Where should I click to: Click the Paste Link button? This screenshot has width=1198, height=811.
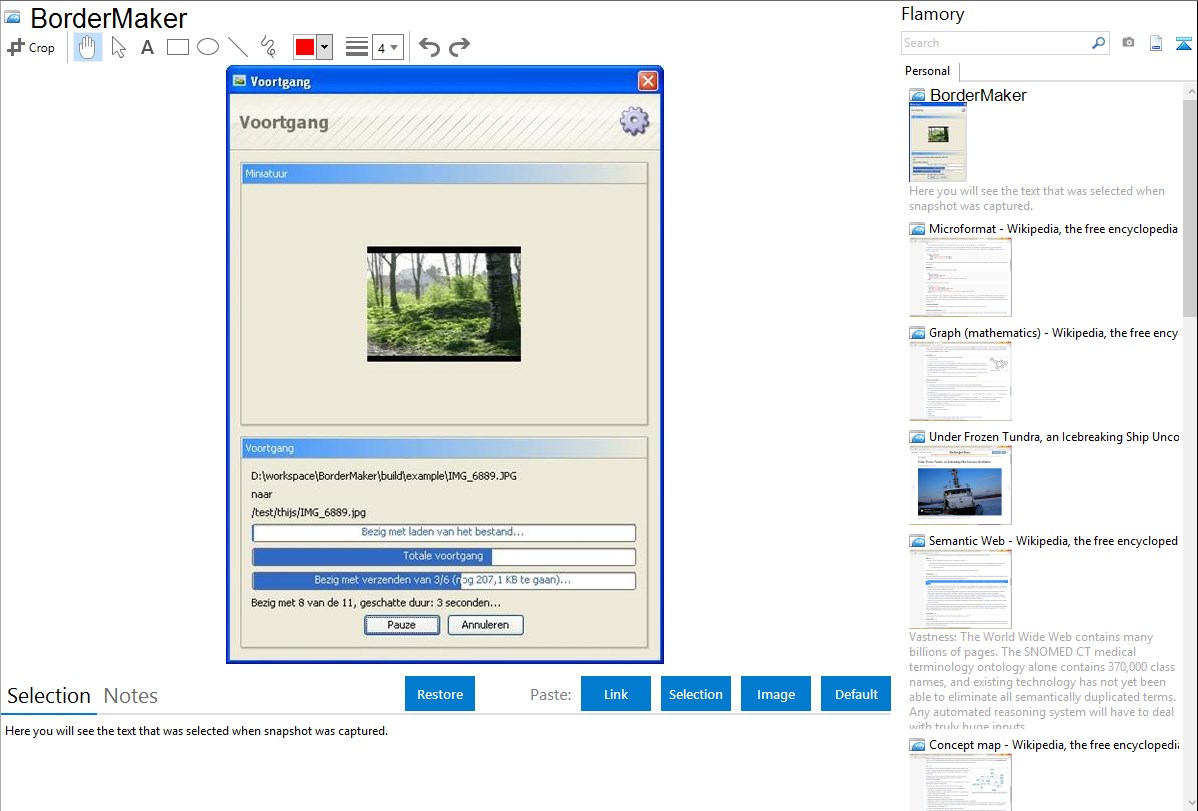(x=616, y=694)
